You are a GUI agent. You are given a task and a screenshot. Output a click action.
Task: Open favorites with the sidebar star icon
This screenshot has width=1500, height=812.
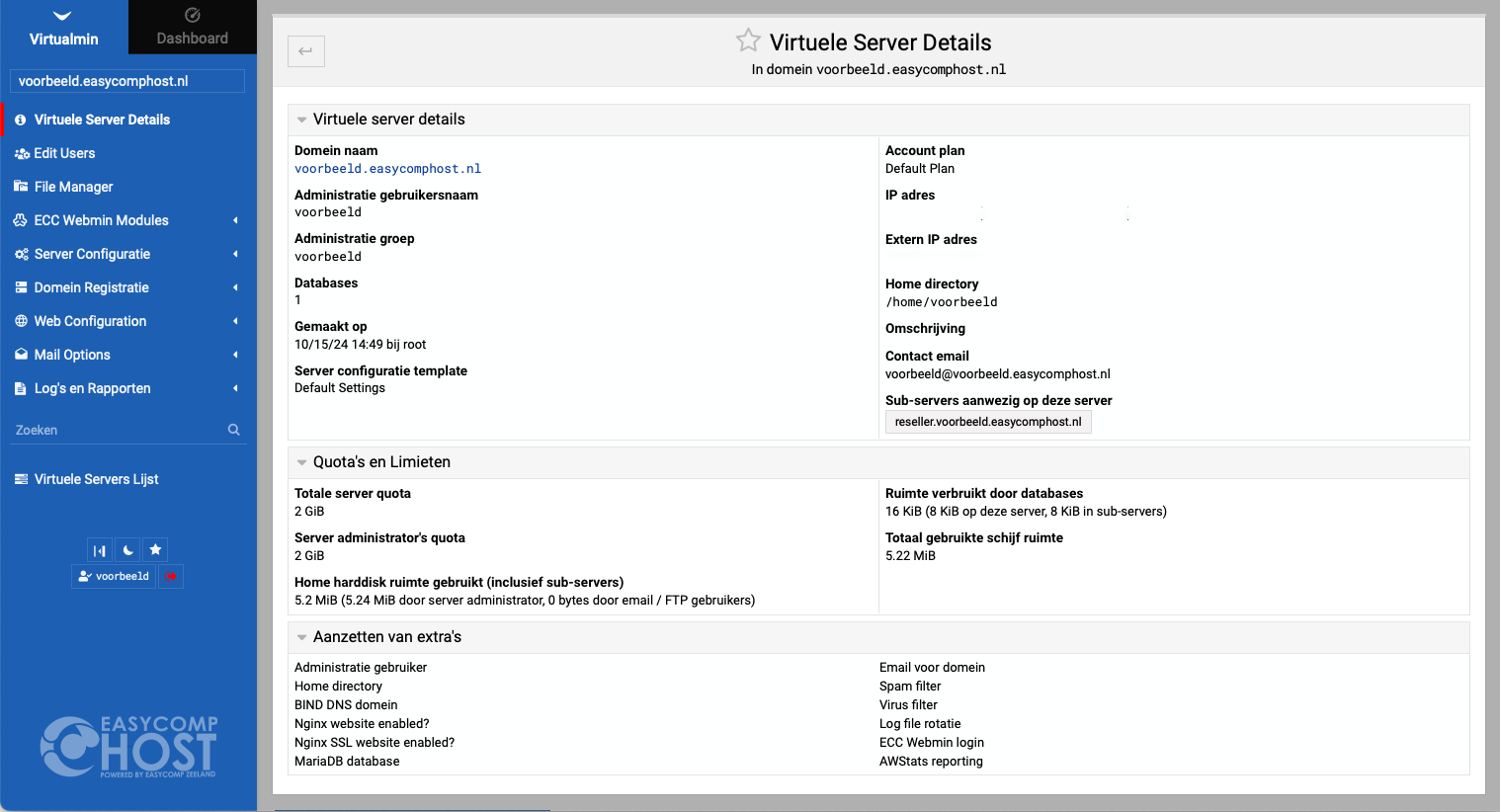click(155, 550)
